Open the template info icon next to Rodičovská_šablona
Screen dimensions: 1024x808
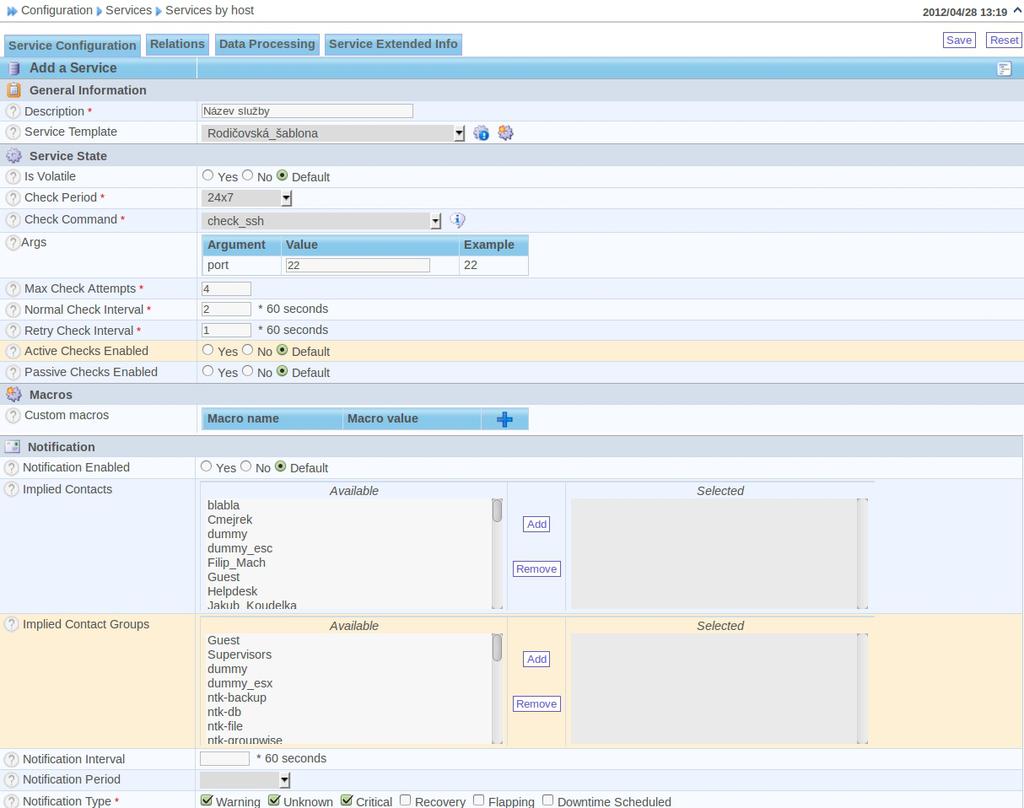(x=481, y=133)
